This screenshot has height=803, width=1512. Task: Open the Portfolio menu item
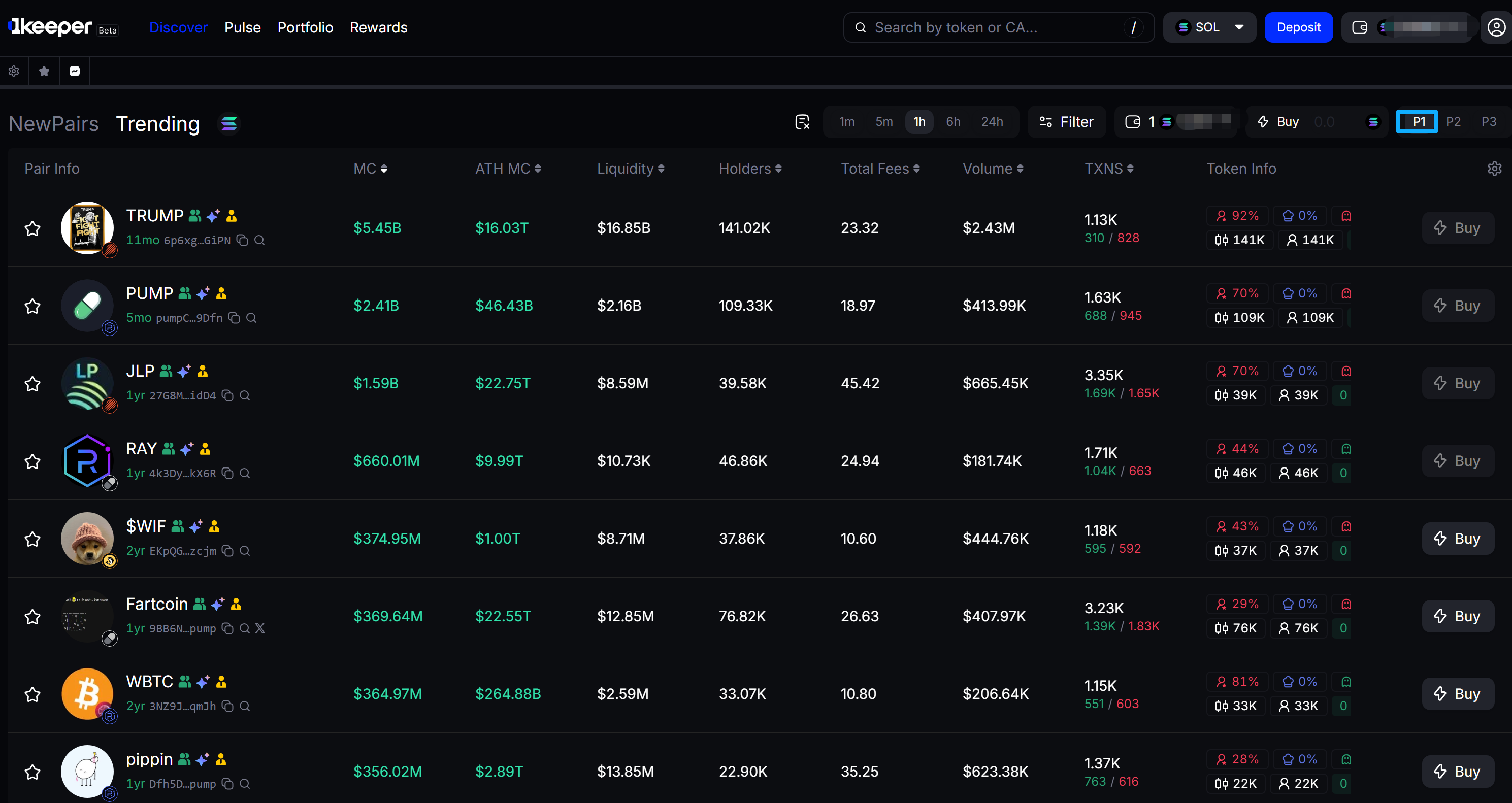point(305,27)
